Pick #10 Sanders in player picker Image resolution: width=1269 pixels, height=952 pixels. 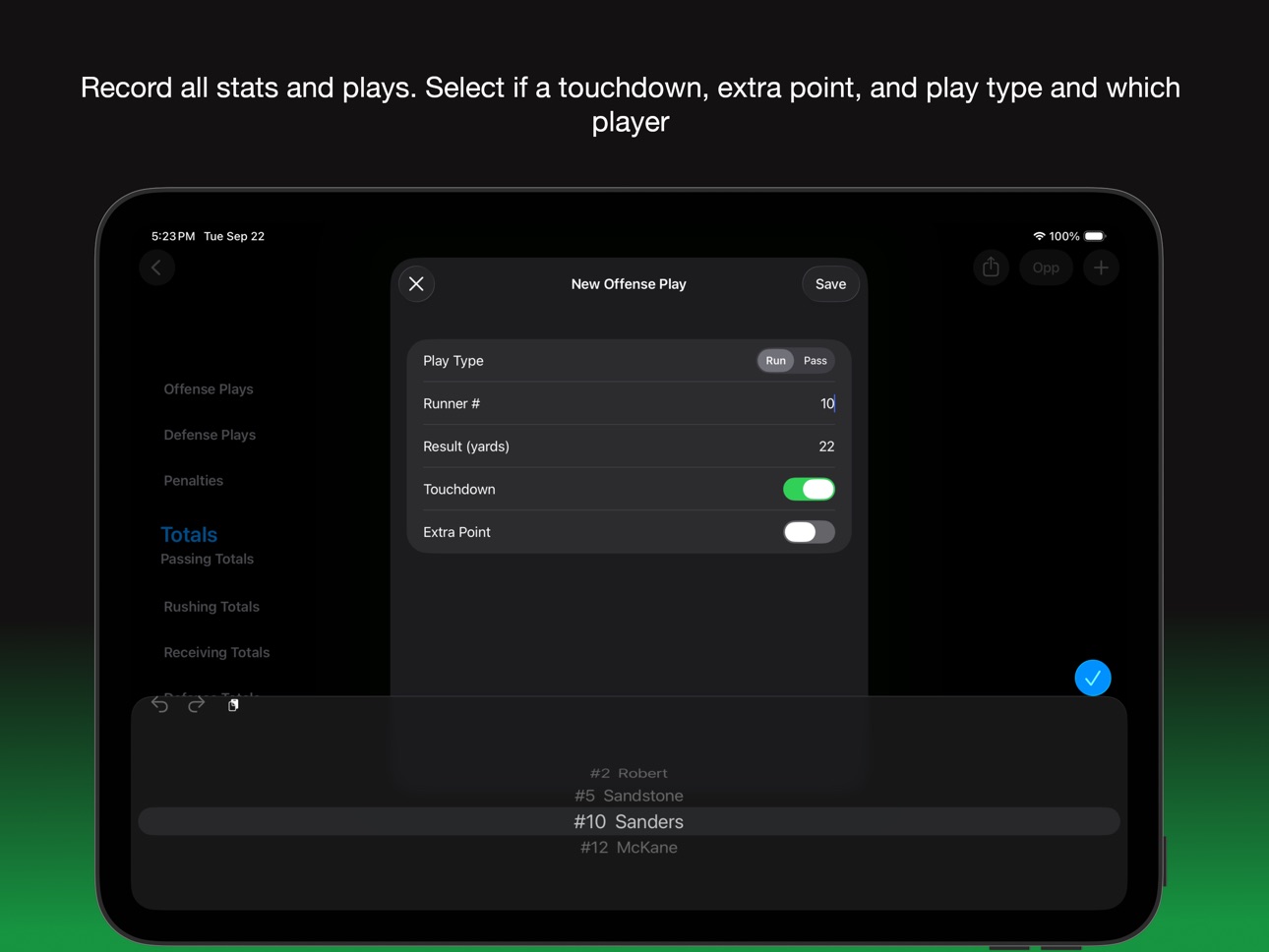[x=629, y=821]
